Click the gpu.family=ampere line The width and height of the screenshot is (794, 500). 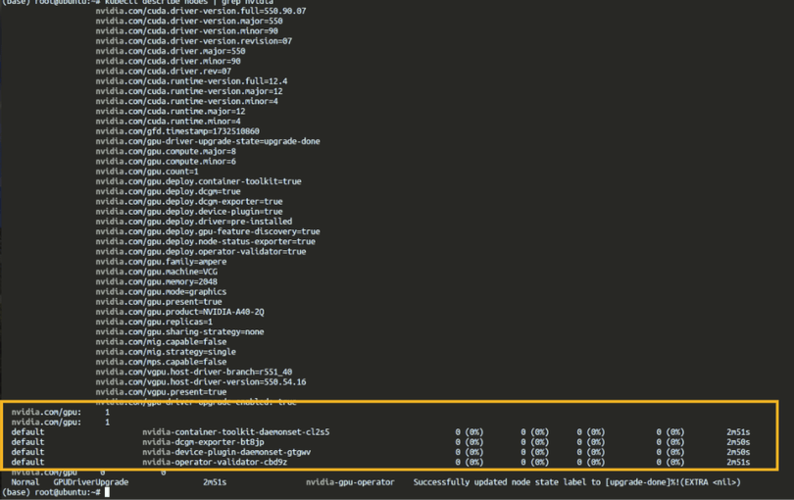coord(161,262)
